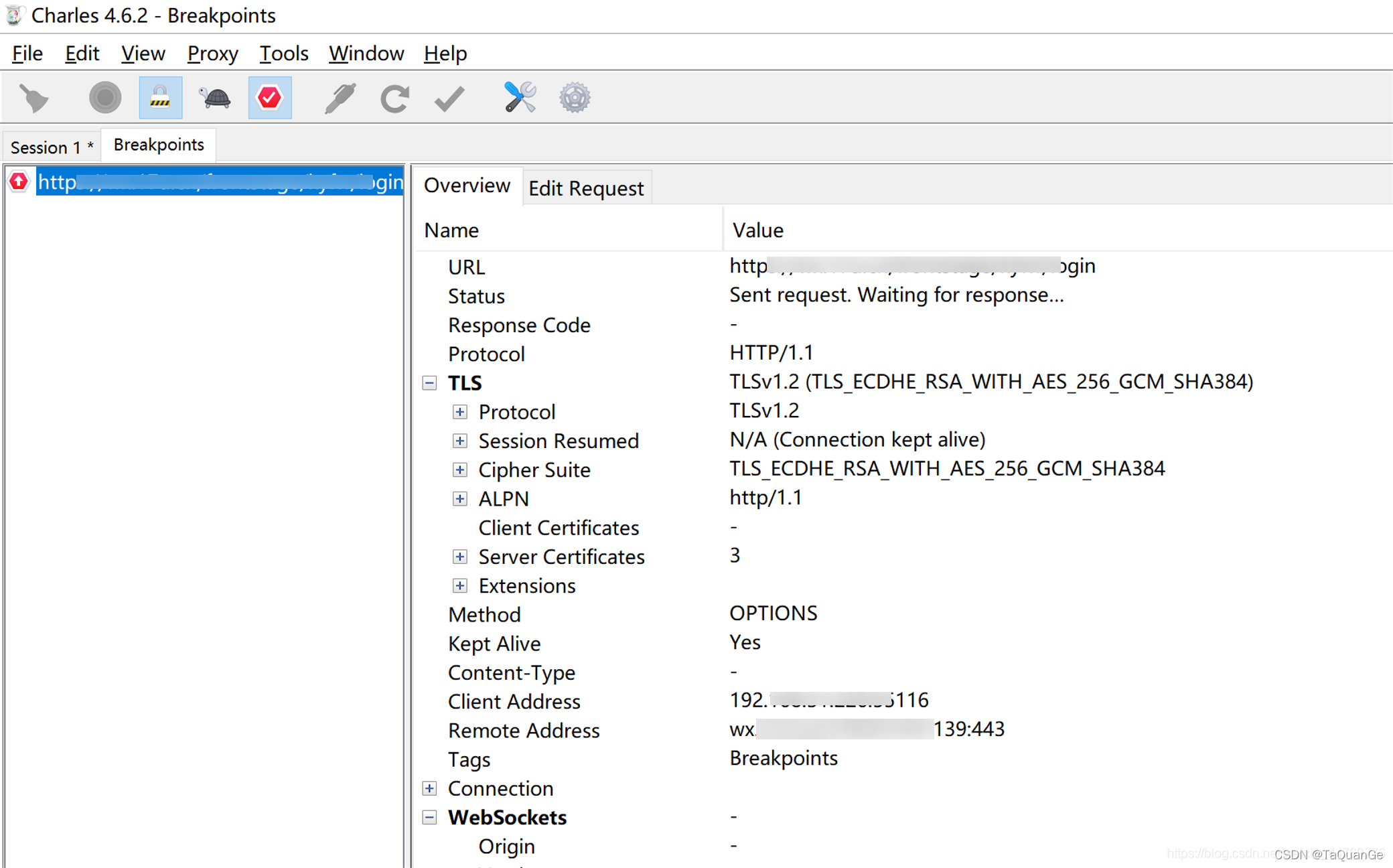
Task: Select the URL row
Action: pyautogui.click(x=904, y=267)
